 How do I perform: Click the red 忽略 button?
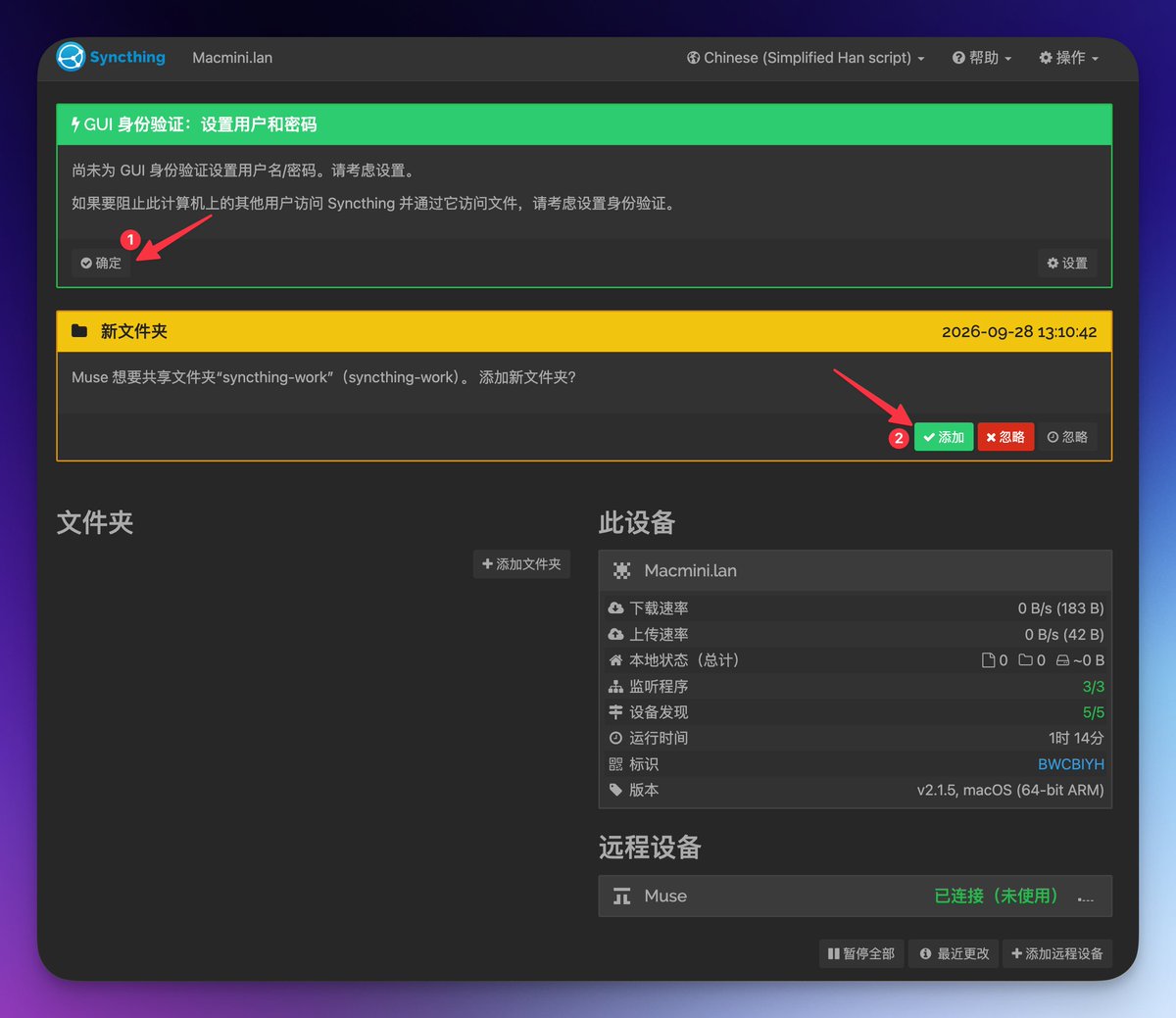click(x=1005, y=437)
